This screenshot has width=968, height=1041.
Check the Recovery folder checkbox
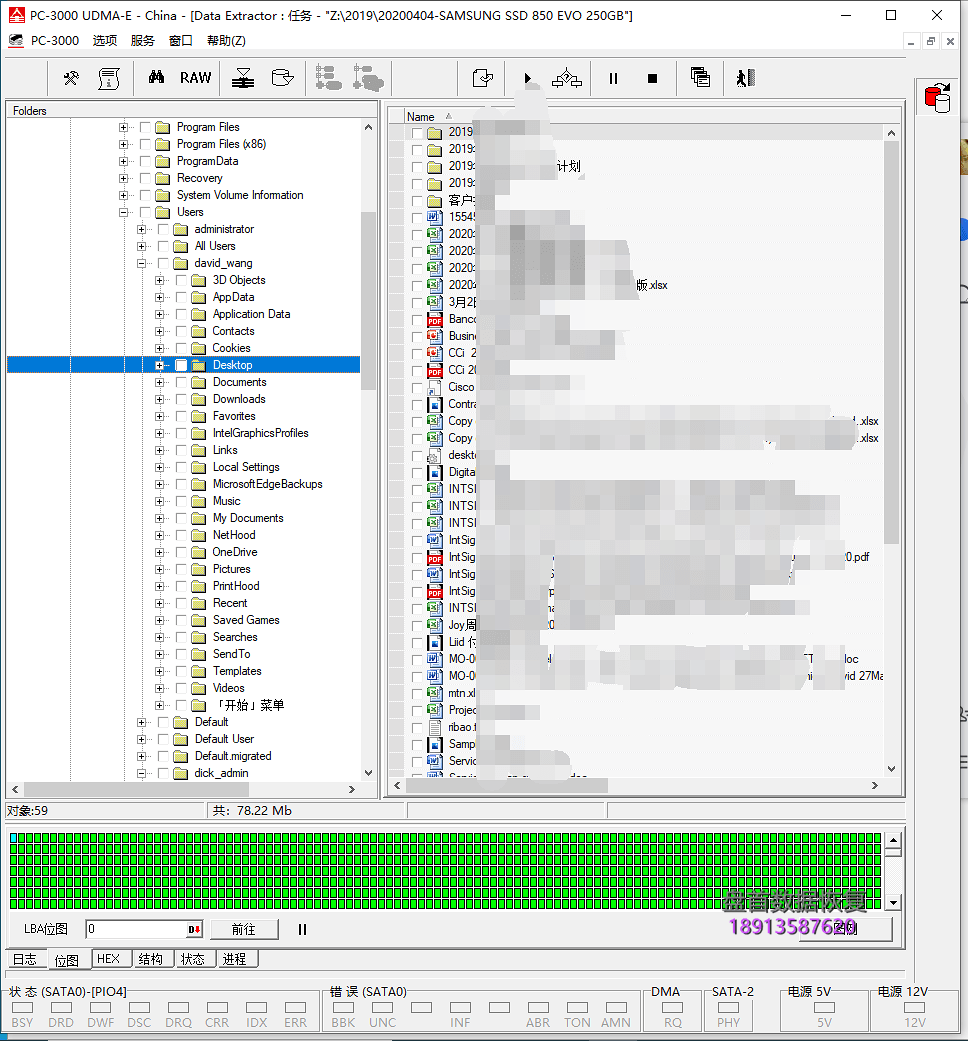(x=145, y=178)
